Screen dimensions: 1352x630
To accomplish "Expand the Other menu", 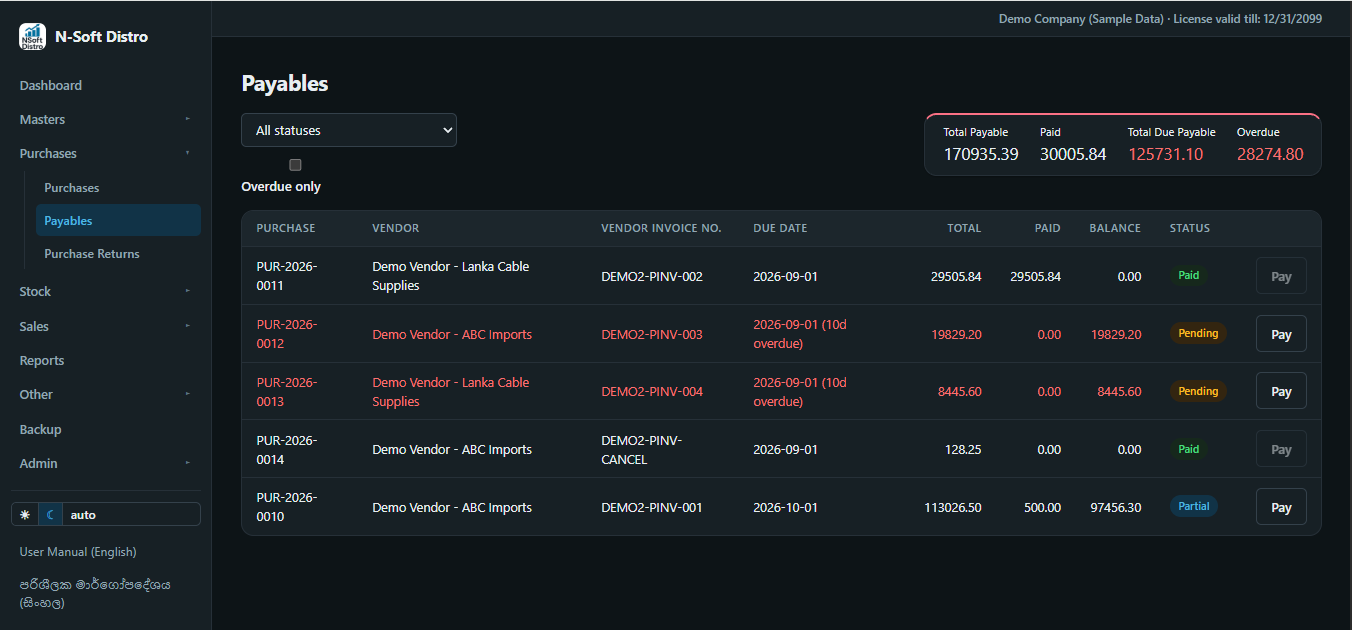I will pos(105,394).
